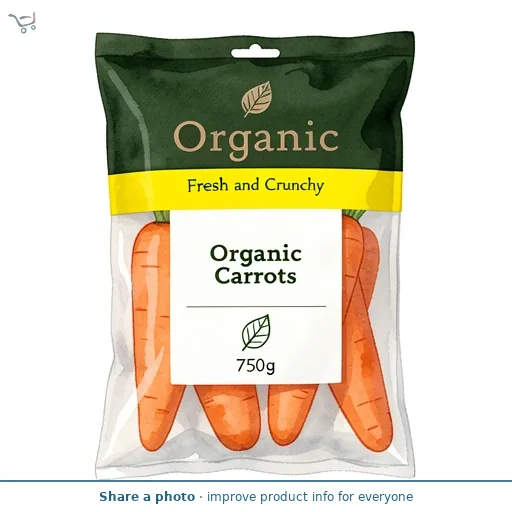The width and height of the screenshot is (512, 512).
Task: Click the third carrot tip below label
Action: (290, 413)
